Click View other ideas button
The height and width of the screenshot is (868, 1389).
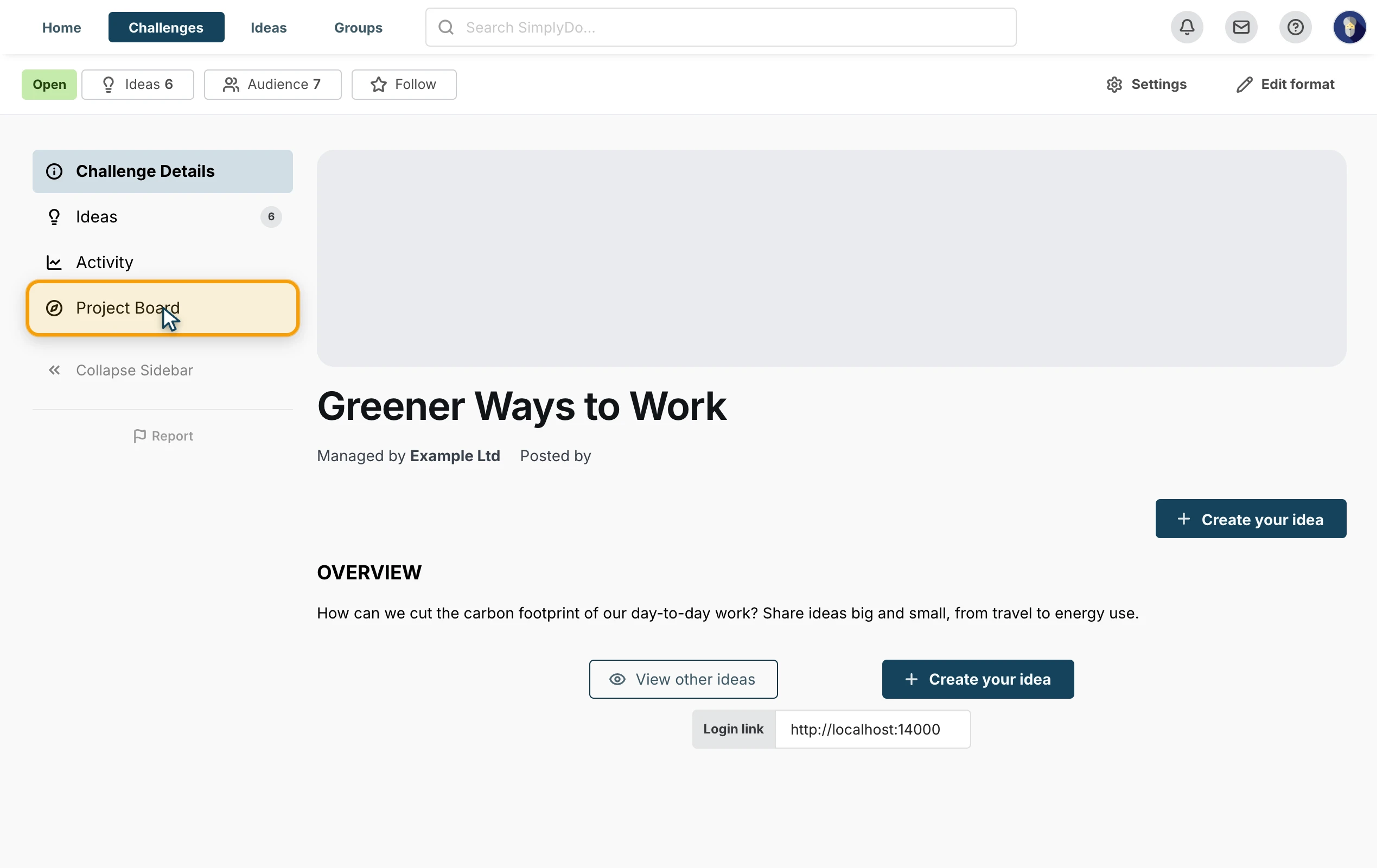pyautogui.click(x=683, y=679)
